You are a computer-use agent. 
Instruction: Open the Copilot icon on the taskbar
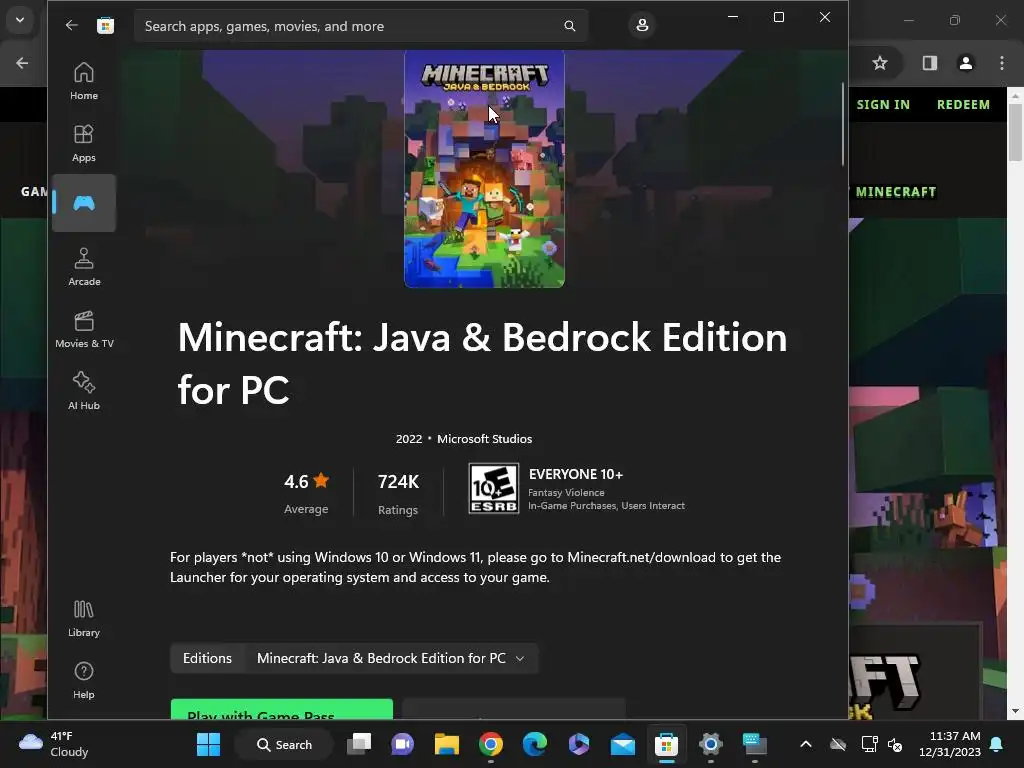[579, 744]
